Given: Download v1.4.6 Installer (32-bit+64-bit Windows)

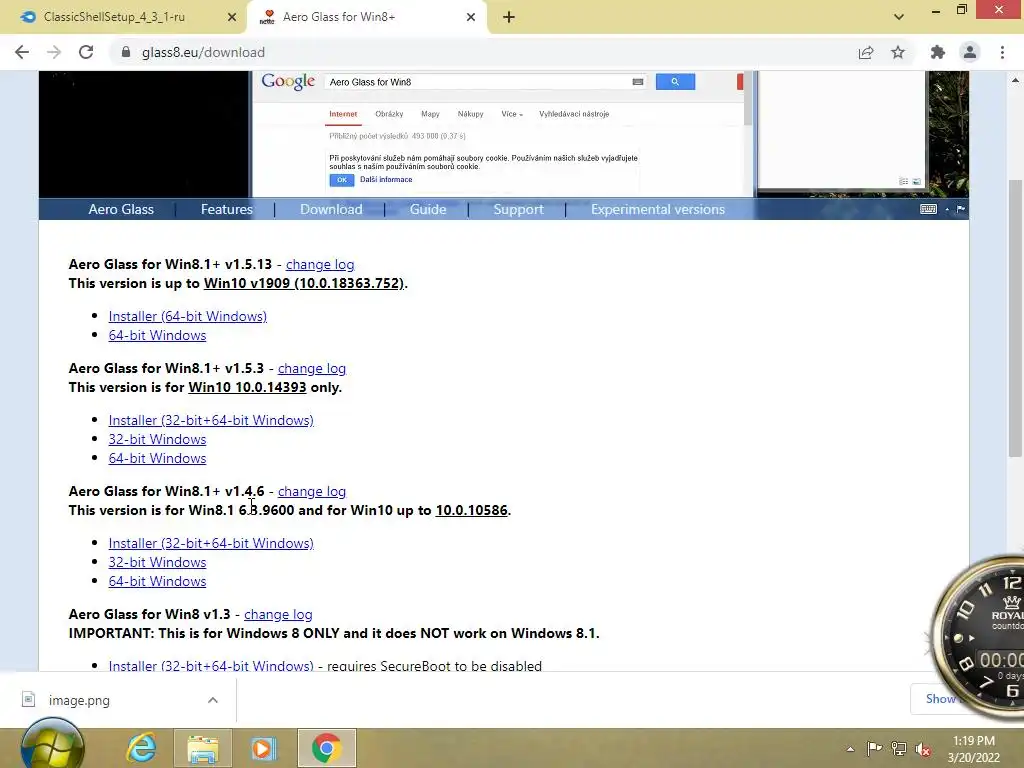Looking at the screenshot, I should 211,543.
